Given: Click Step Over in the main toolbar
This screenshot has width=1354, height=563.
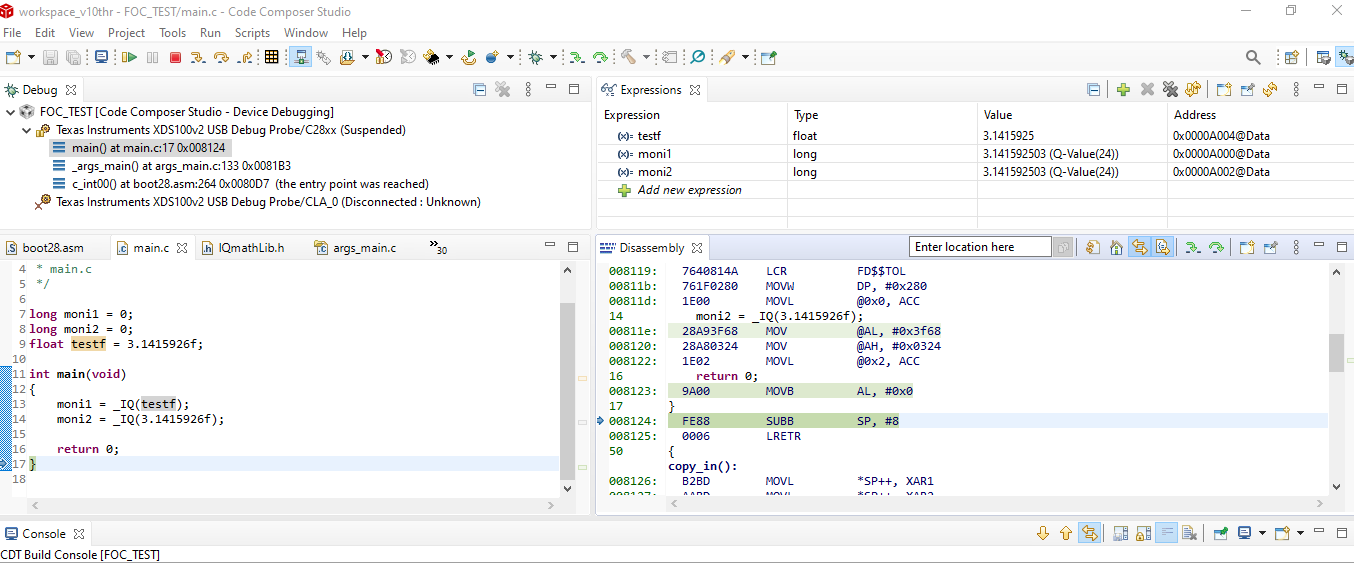Looking at the screenshot, I should (221, 58).
